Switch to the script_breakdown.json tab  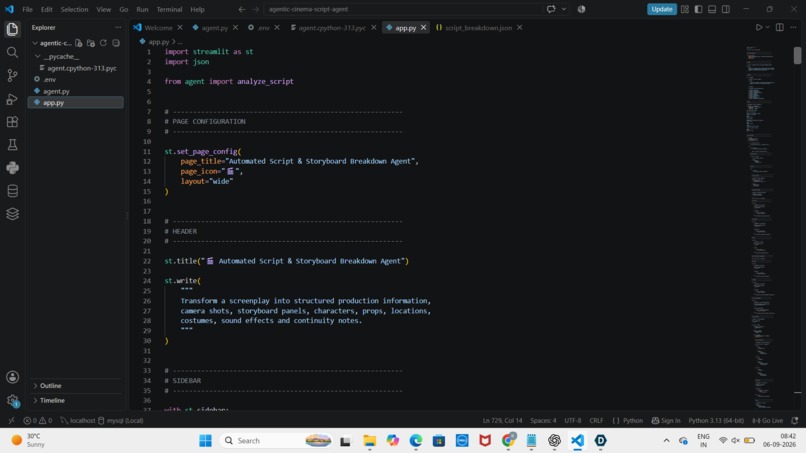pyautogui.click(x=478, y=28)
